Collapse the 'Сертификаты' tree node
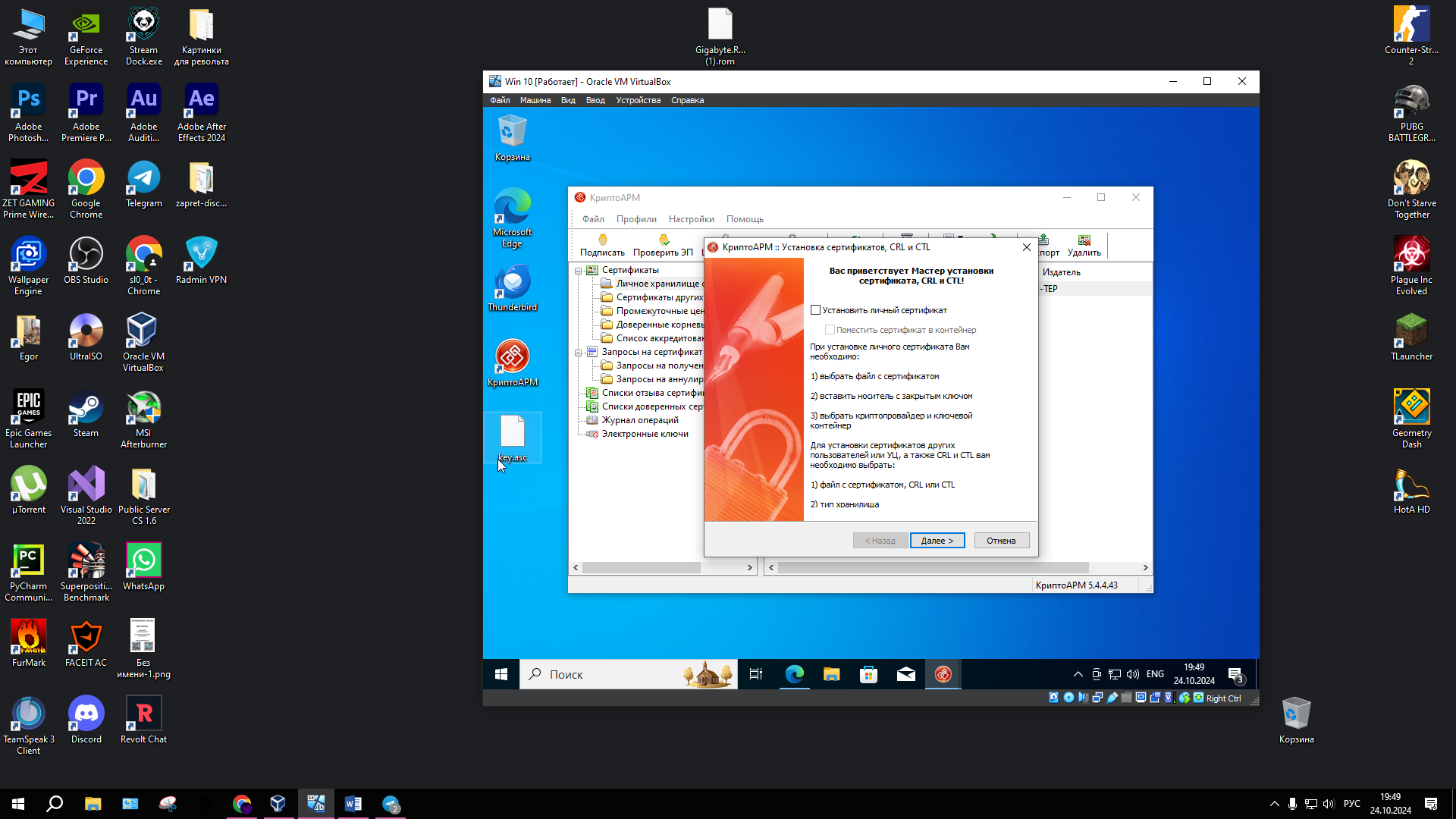 click(579, 271)
